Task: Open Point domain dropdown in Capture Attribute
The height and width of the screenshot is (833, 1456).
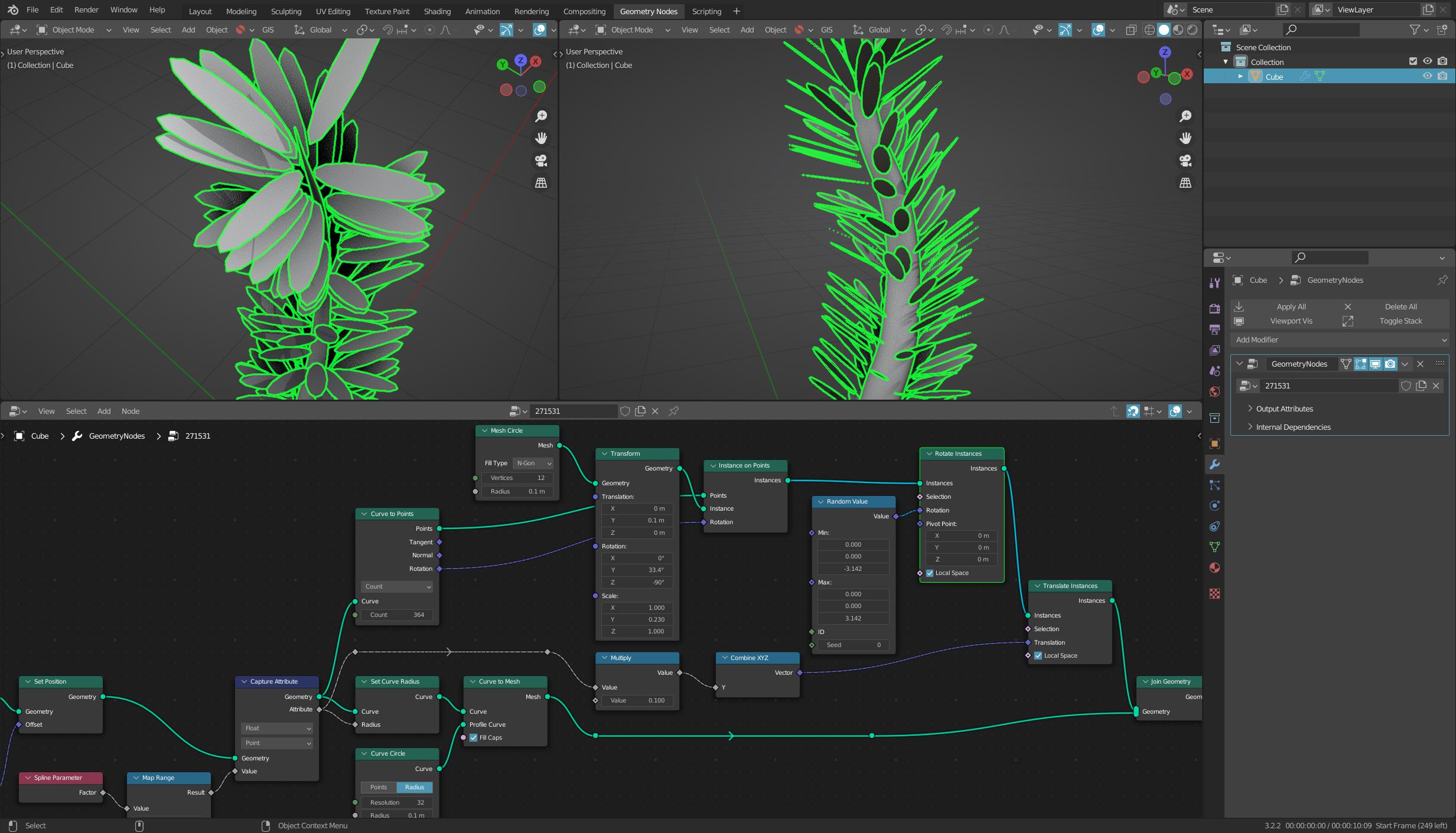Action: (276, 743)
